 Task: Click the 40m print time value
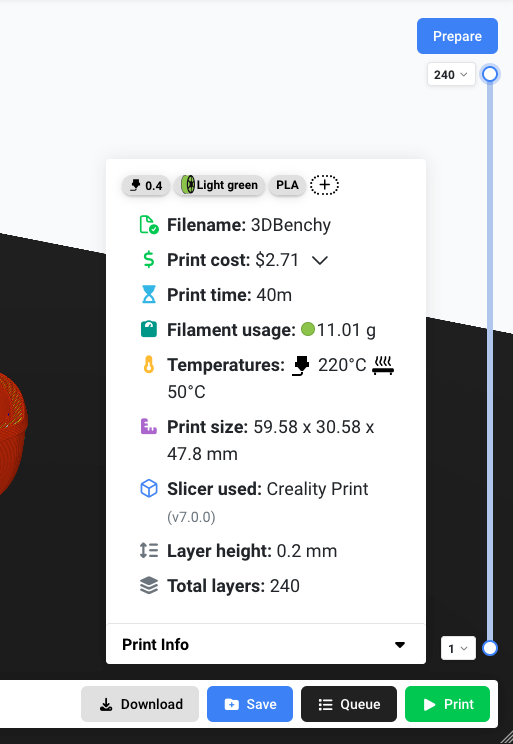click(x=274, y=295)
